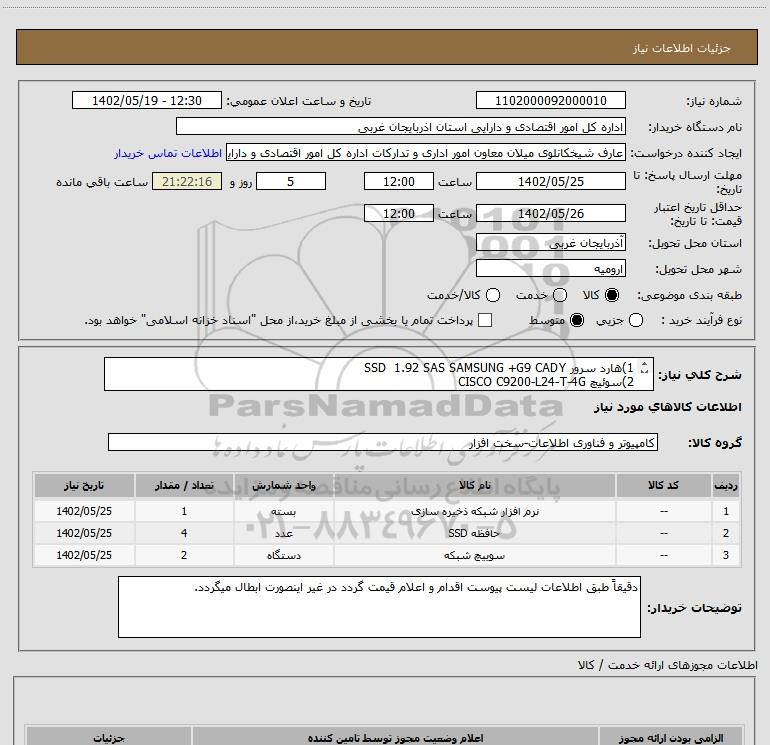
Task: Click the واحد شمارش column header
Action: [x=284, y=486]
